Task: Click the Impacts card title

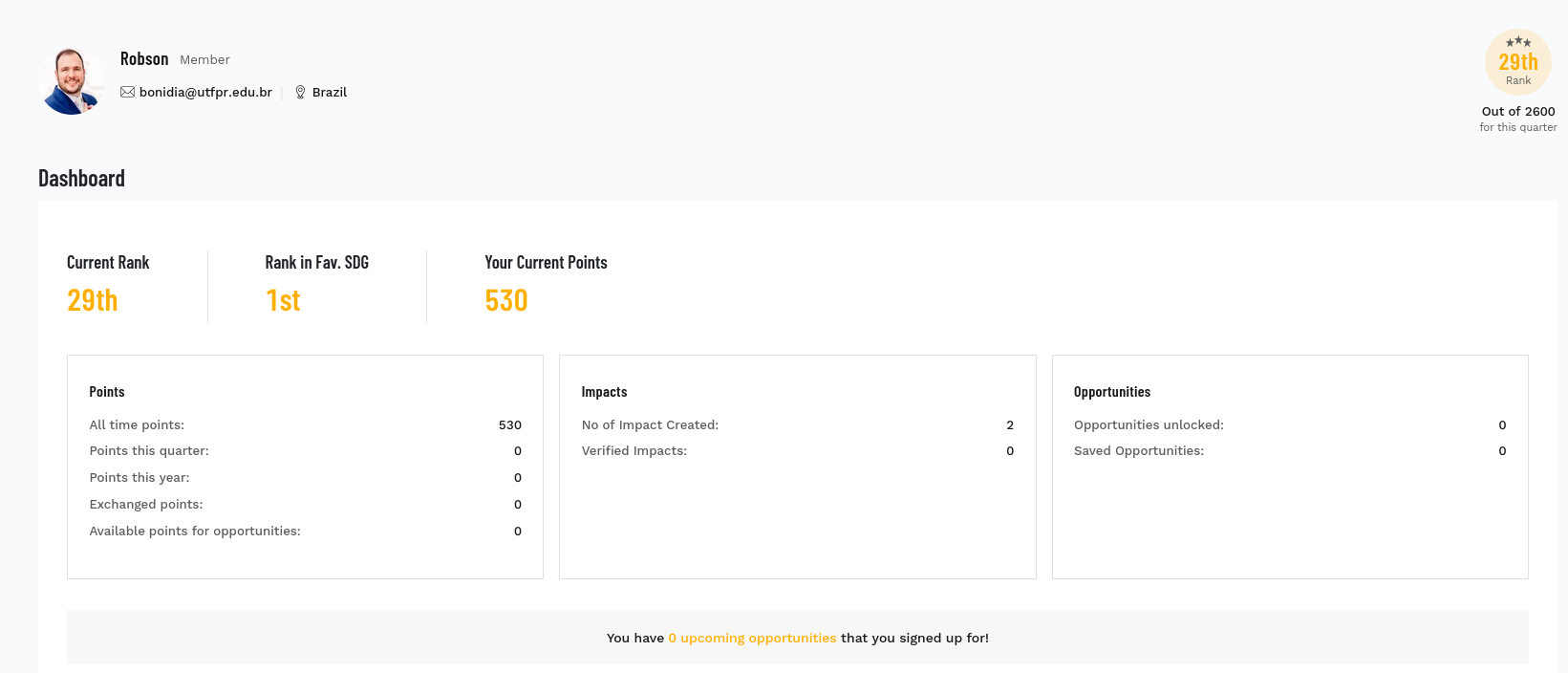Action: [x=604, y=392]
